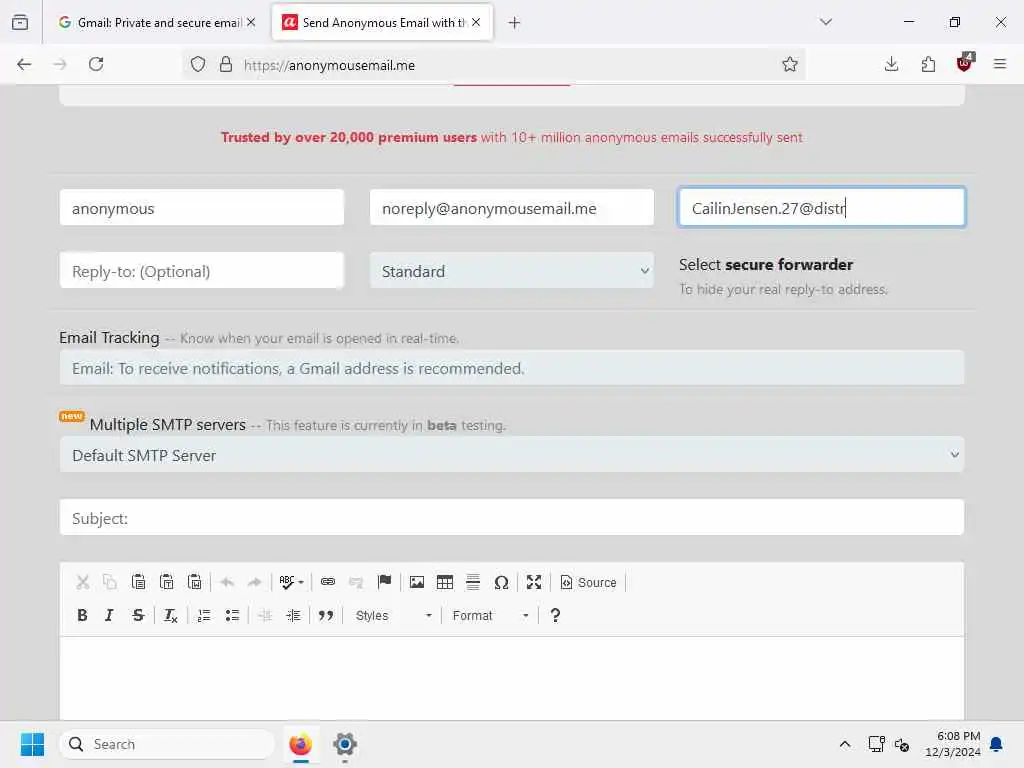Open the Downloads panel

pyautogui.click(x=891, y=64)
